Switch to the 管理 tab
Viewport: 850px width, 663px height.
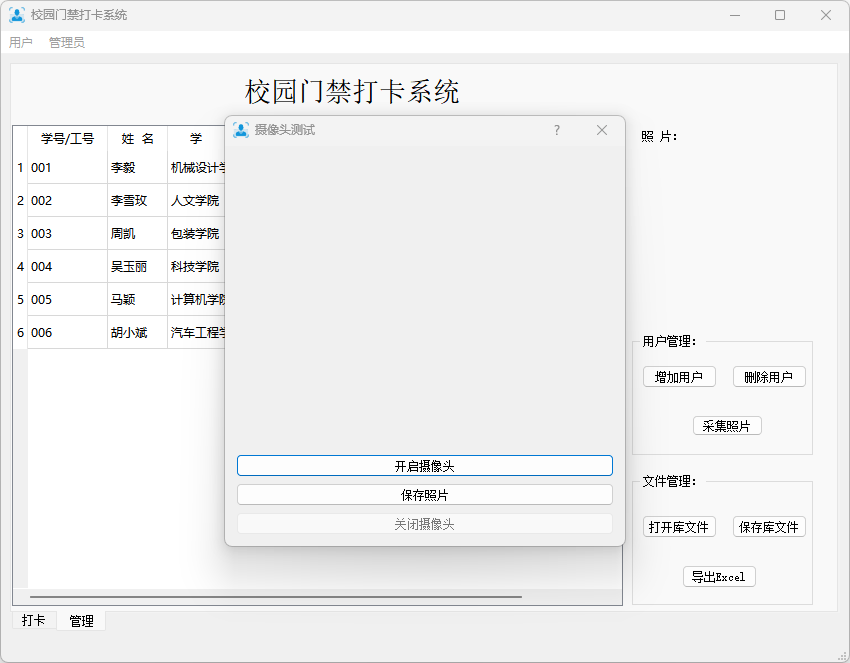point(81,621)
